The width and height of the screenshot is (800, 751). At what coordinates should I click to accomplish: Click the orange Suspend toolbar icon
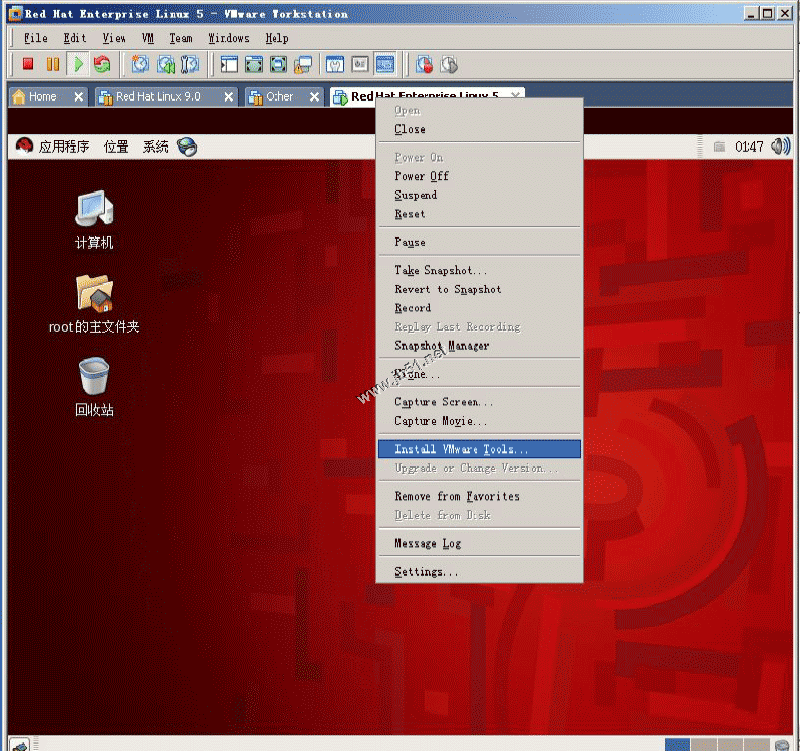(53, 64)
